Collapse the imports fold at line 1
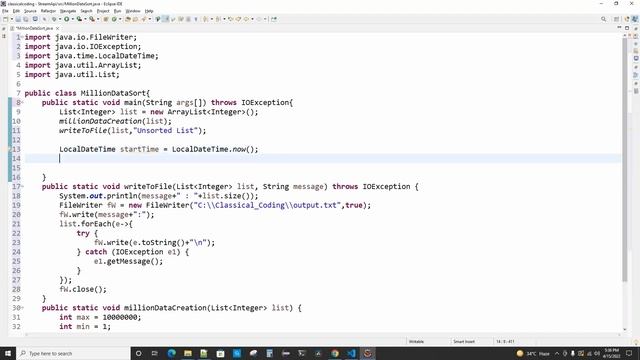 click(22, 37)
